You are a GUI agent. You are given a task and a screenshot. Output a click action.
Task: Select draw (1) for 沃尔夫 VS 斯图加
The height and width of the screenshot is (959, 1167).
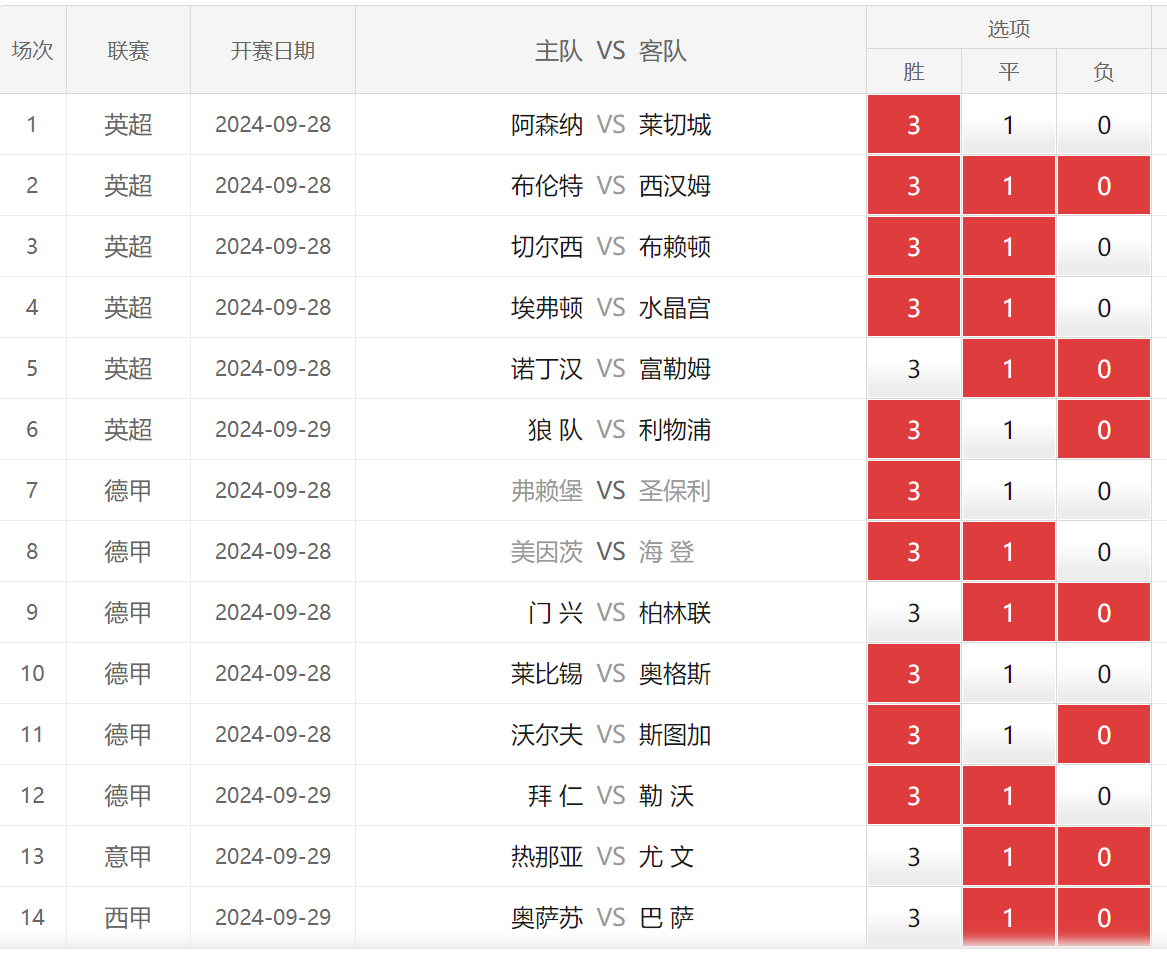click(1008, 734)
